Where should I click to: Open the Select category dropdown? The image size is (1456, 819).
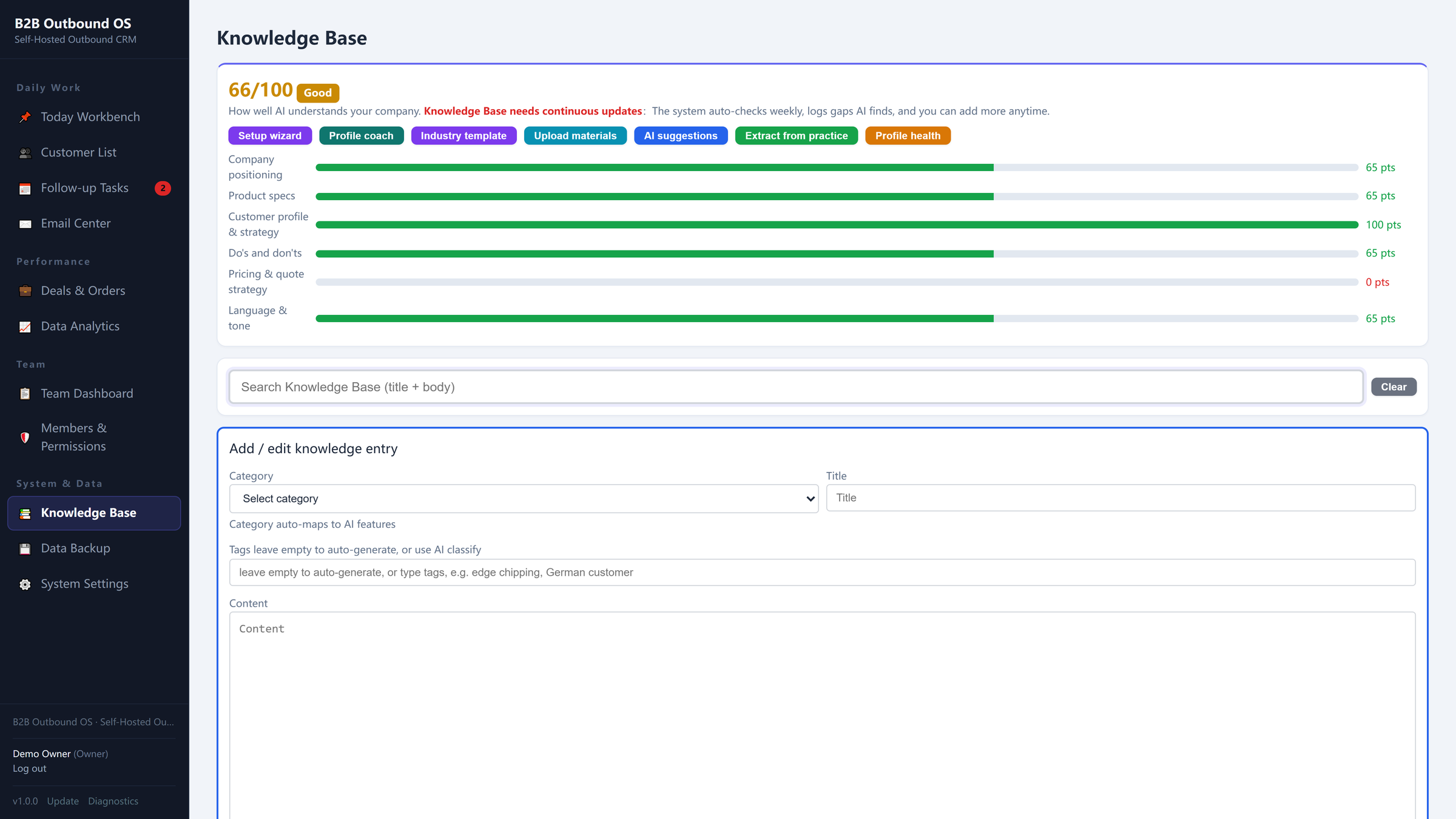click(x=524, y=499)
